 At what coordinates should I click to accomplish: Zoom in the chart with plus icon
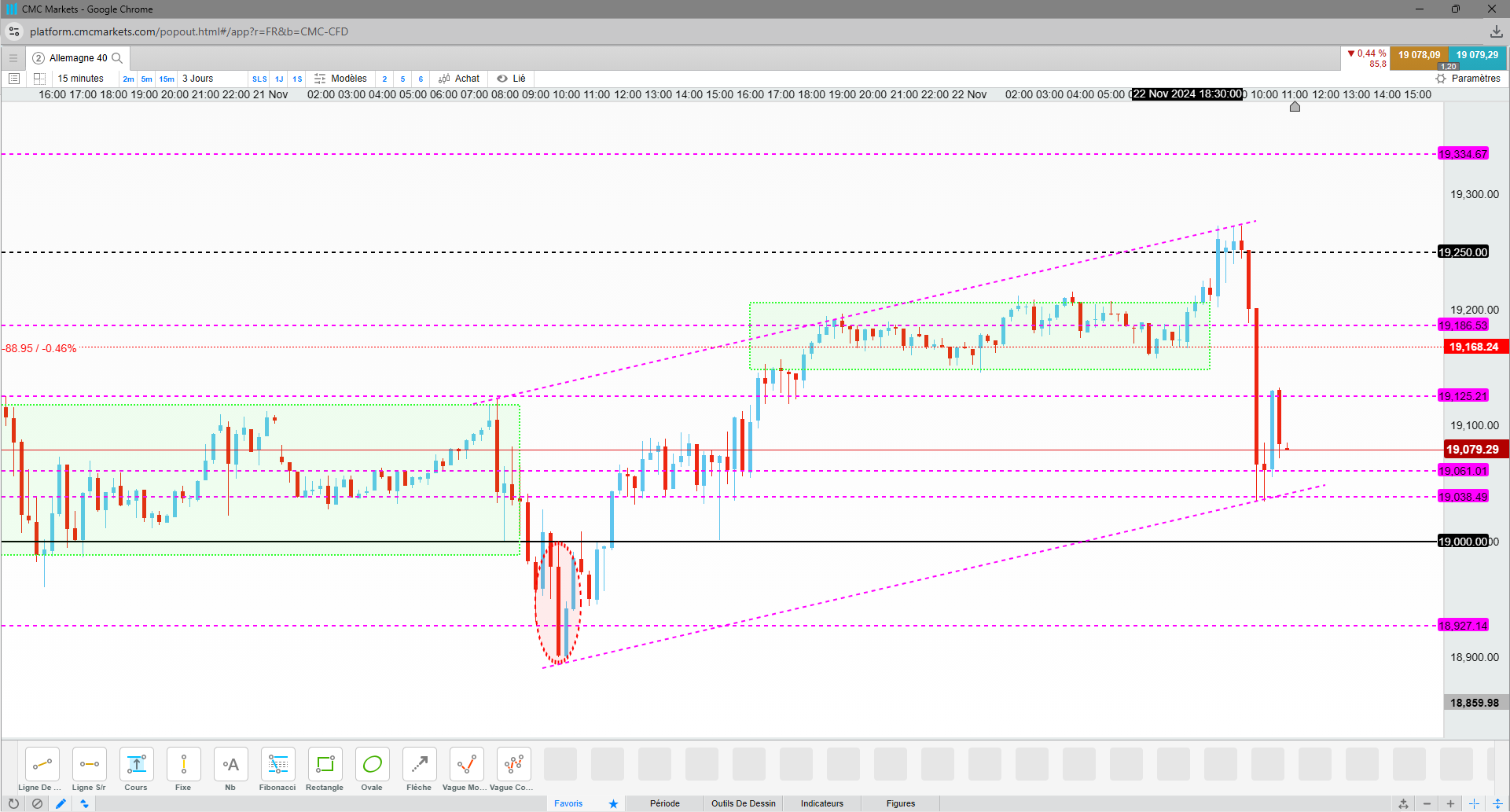pyautogui.click(x=1450, y=803)
